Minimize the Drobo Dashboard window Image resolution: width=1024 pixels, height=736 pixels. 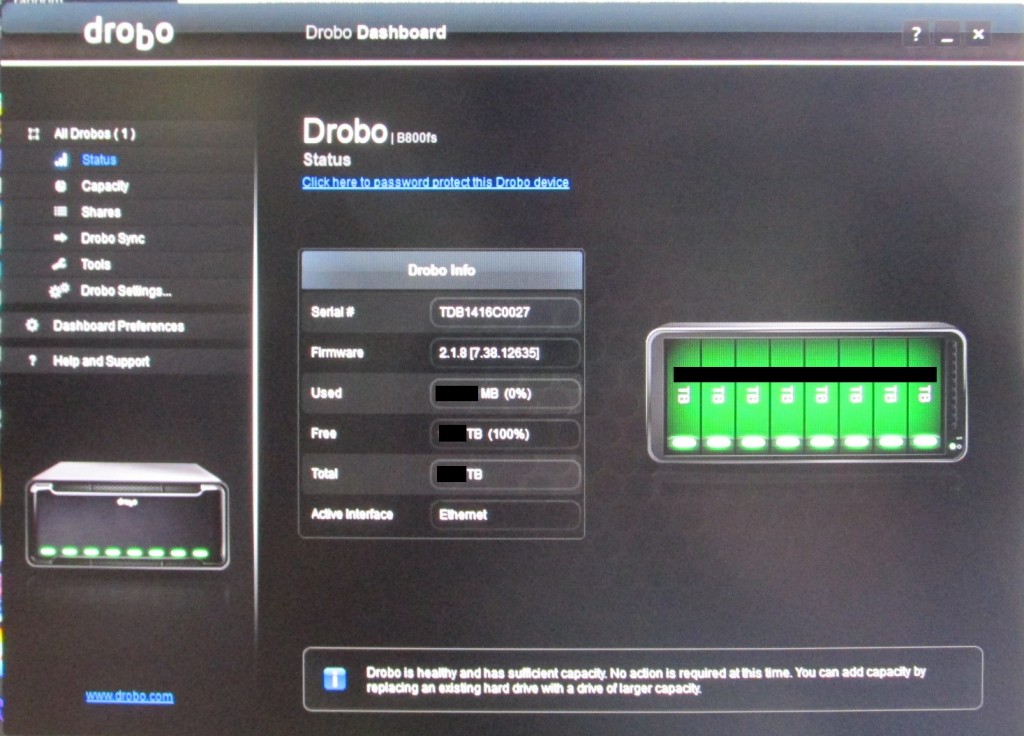pyautogui.click(x=947, y=33)
